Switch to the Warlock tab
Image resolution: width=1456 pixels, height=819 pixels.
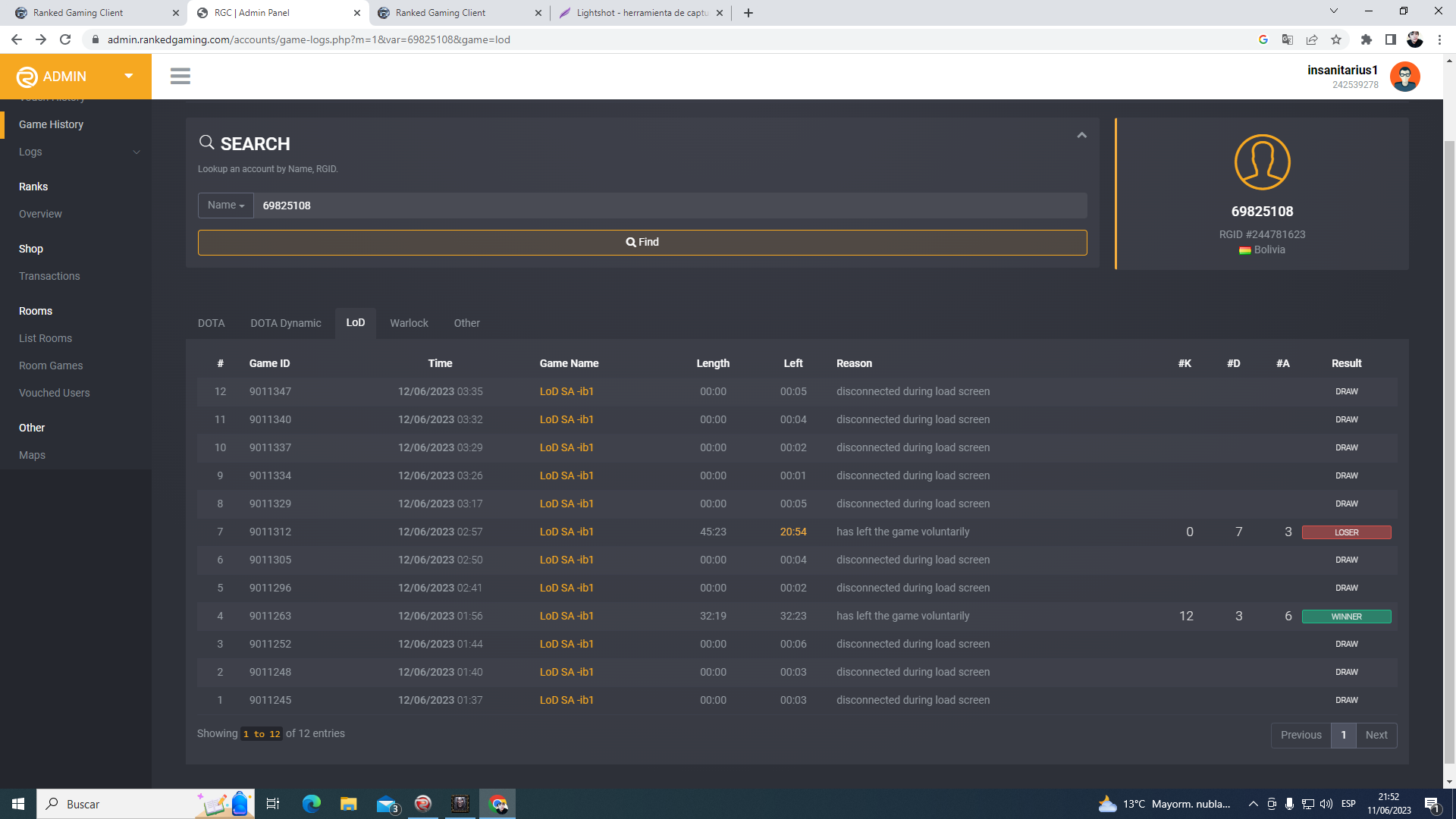tap(409, 323)
